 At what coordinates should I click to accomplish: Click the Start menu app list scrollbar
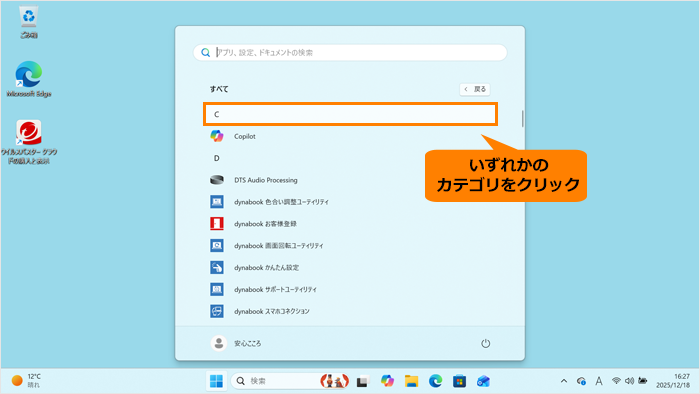tap(522, 118)
